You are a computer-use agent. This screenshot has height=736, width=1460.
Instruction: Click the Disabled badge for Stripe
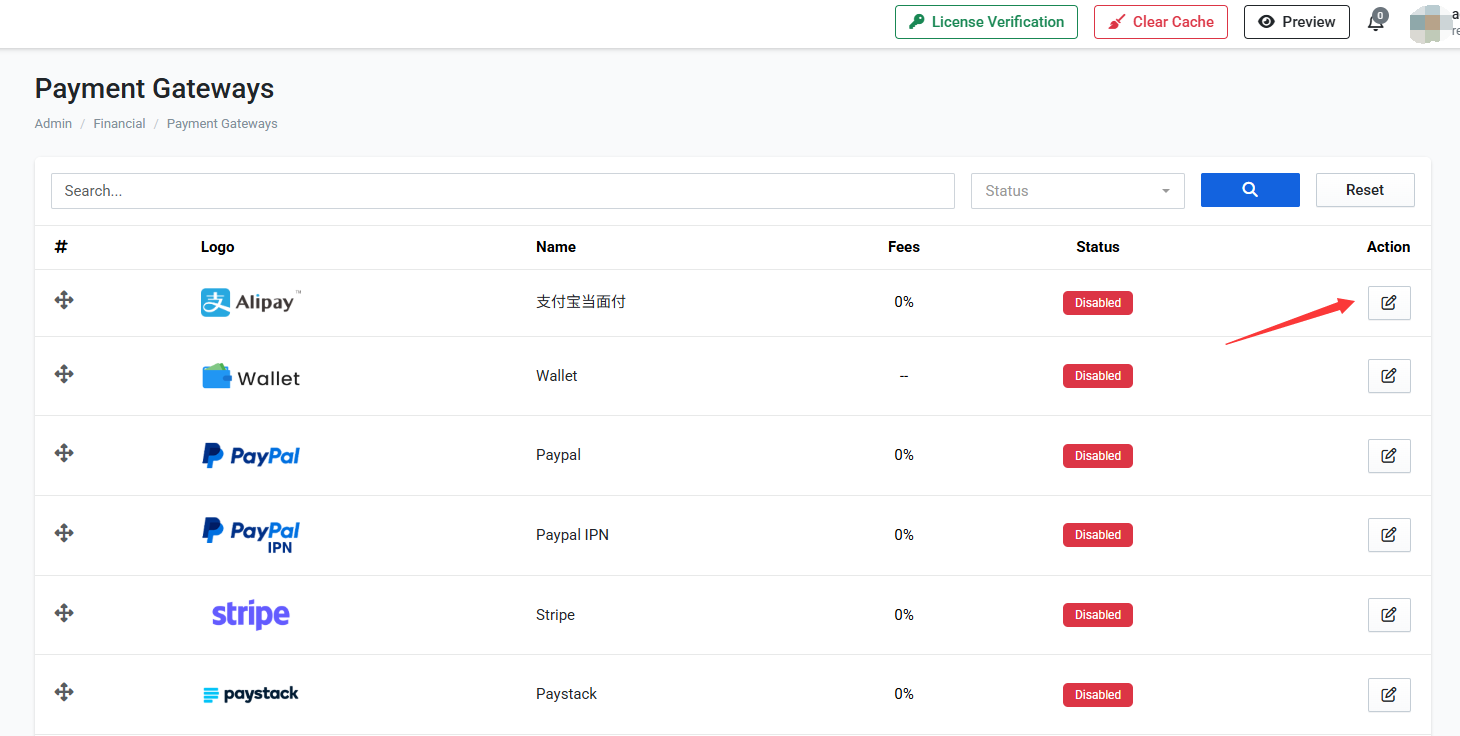coord(1098,615)
